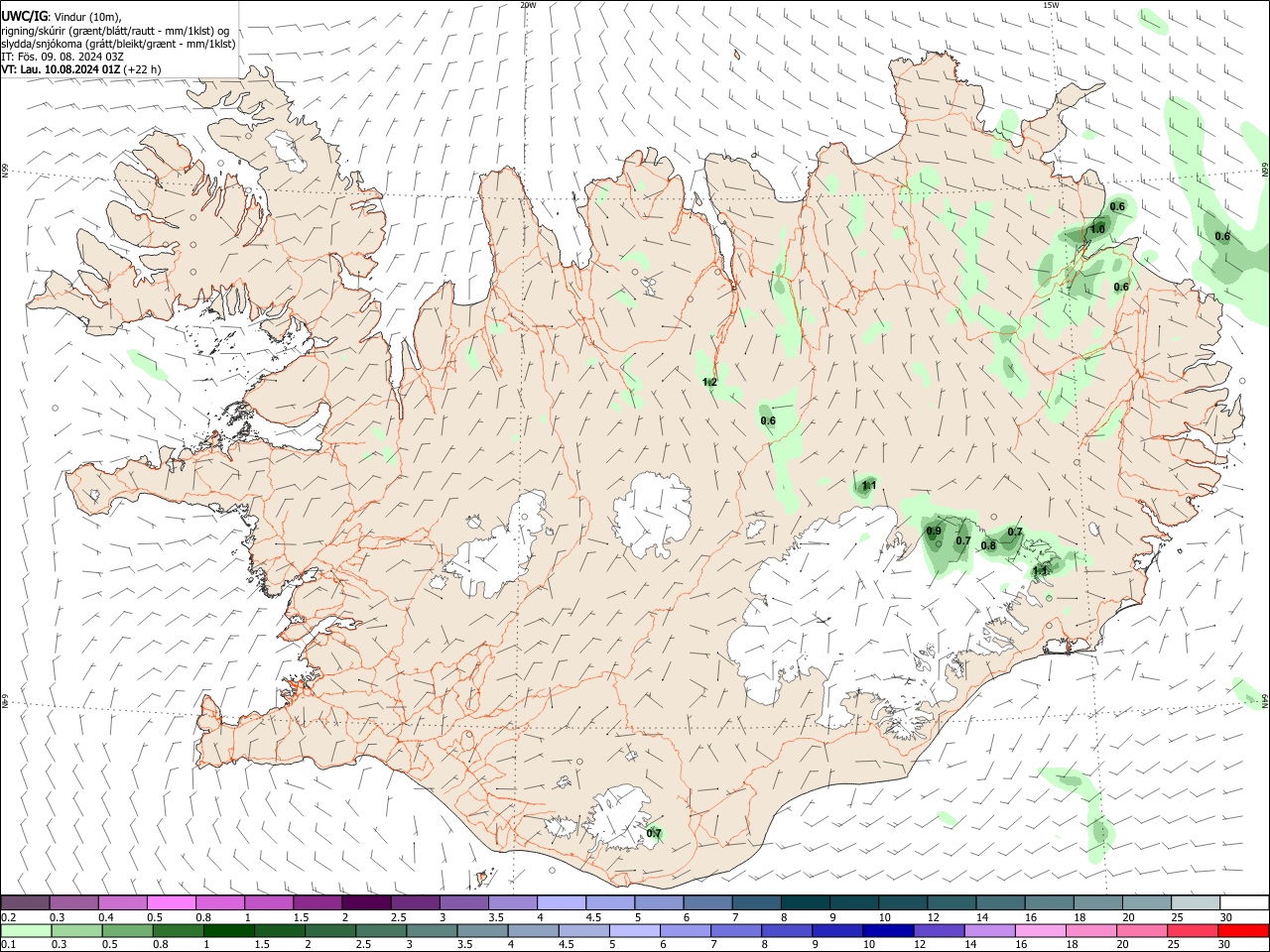The image size is (1270, 952).
Task: Pick the medium green swatch between 0.3 and 0.5, bottom row
Action: tap(77, 930)
